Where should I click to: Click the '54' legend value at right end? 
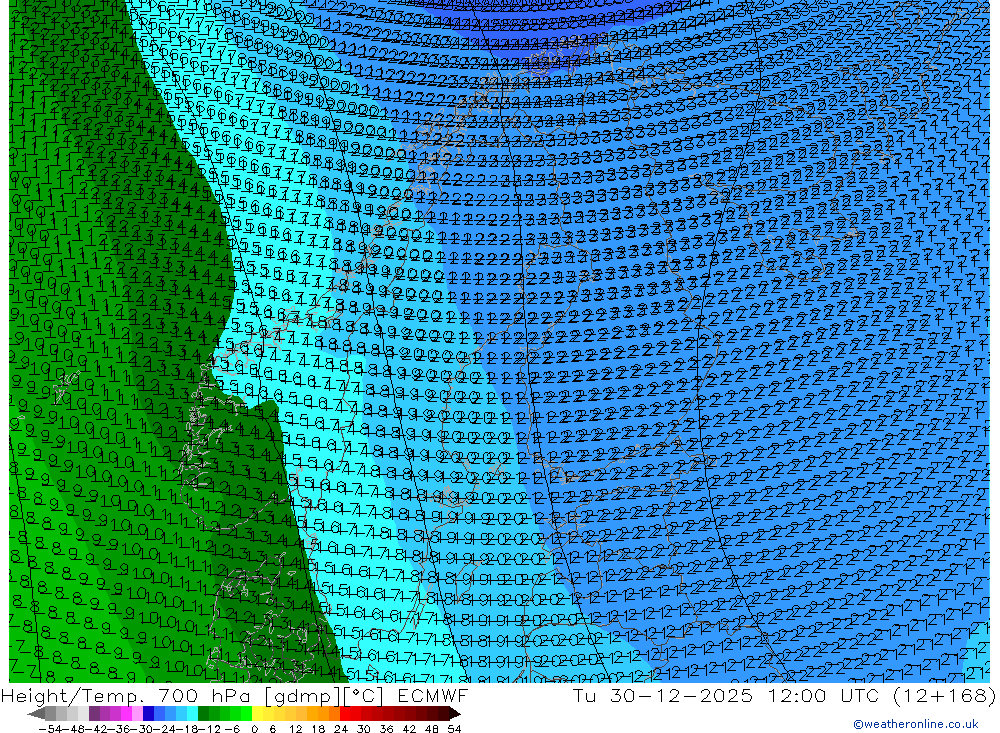coord(454,729)
